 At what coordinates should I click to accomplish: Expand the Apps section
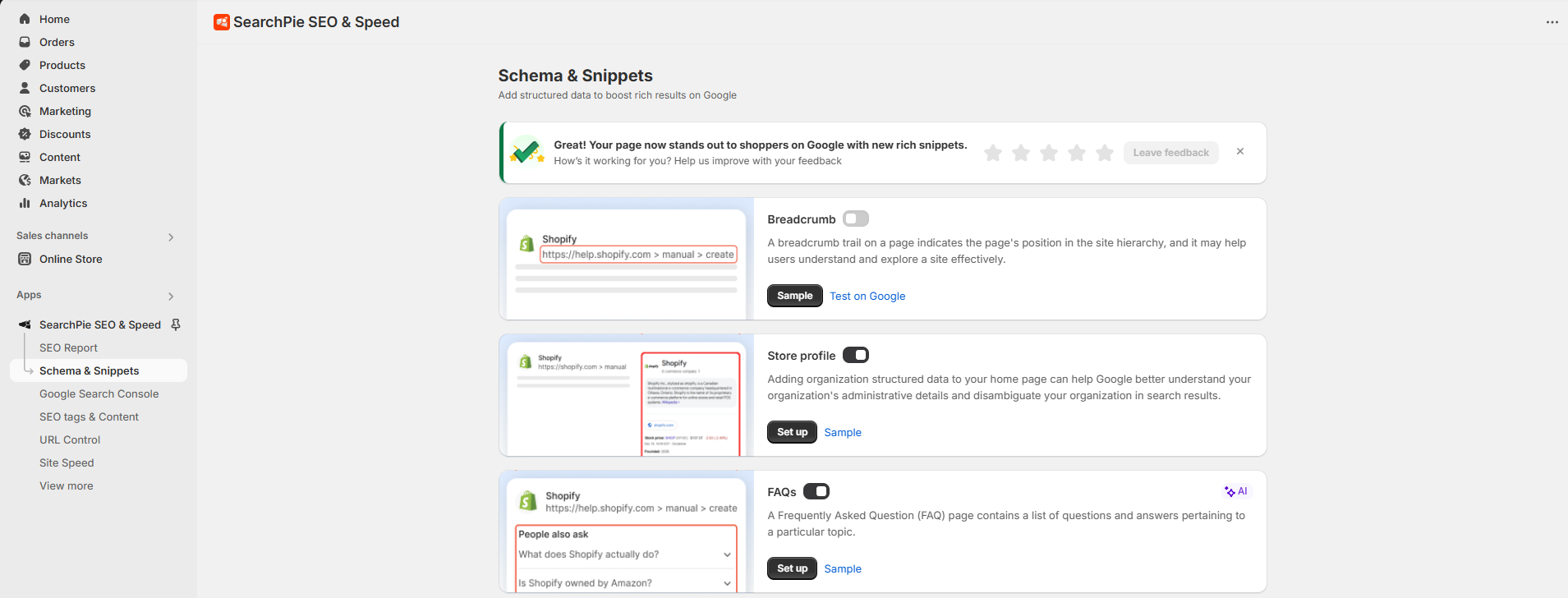[171, 296]
